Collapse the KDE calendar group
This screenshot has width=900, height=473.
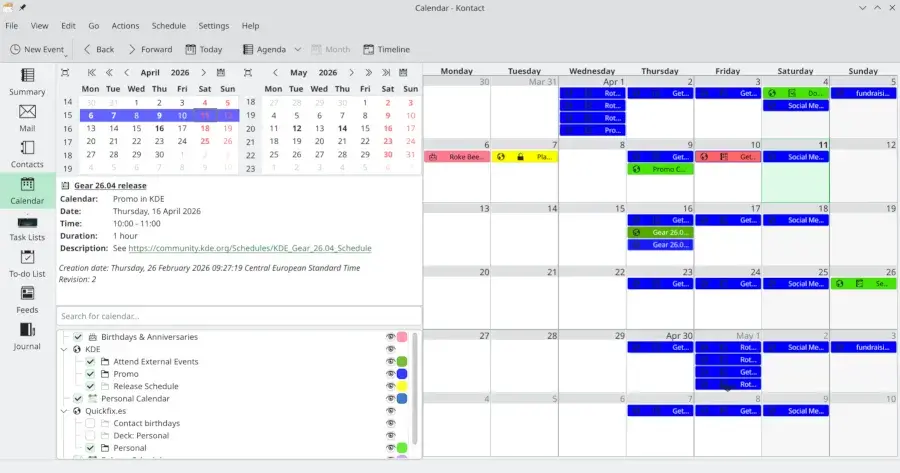[x=64, y=349]
